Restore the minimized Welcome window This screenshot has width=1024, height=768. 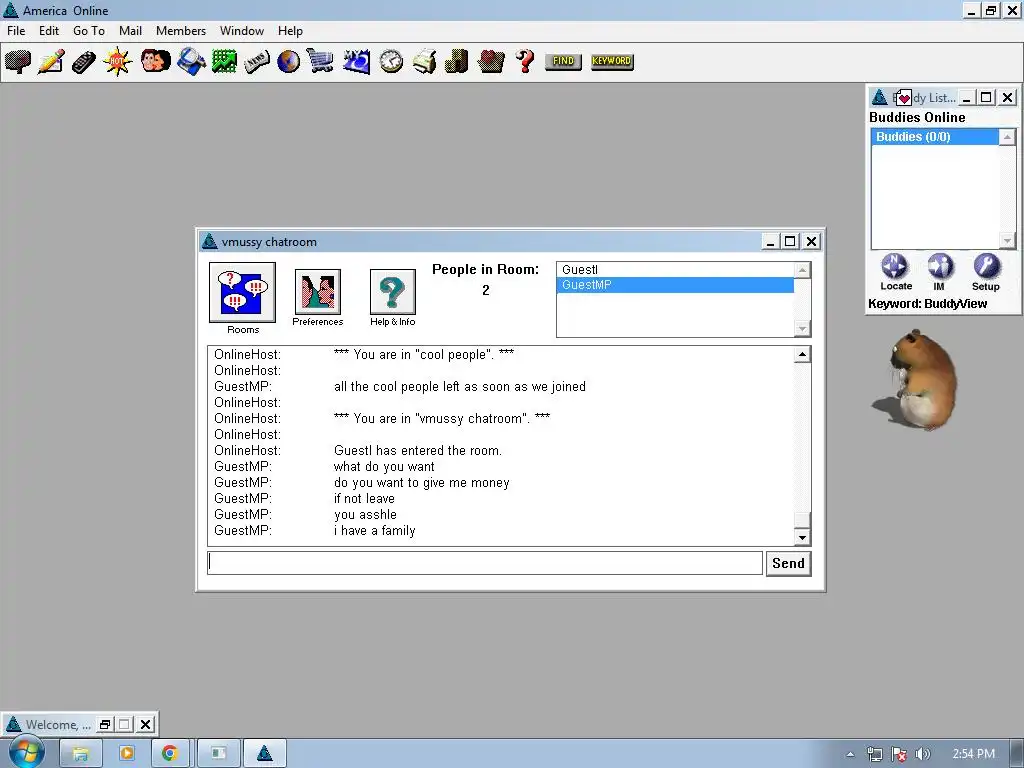tap(104, 724)
